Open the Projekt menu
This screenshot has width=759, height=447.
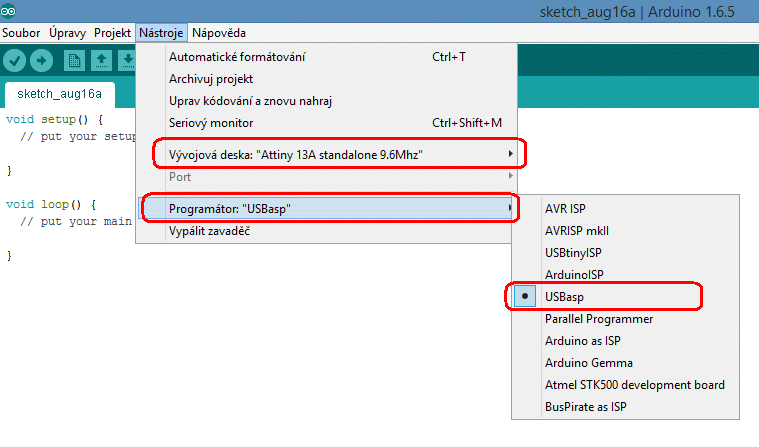(112, 33)
